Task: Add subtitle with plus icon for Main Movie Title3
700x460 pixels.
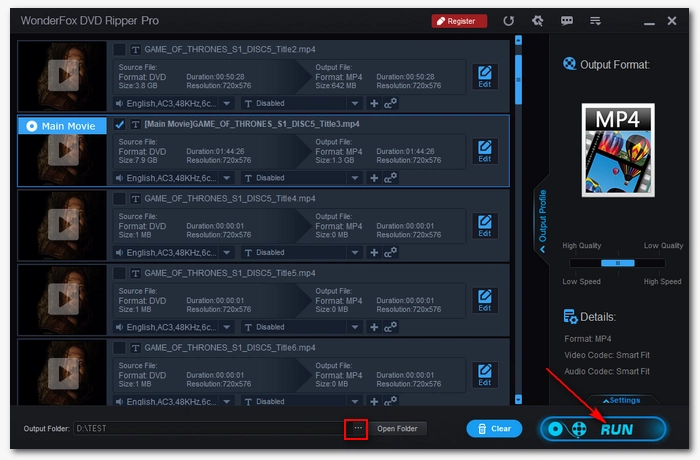Action: coord(374,178)
